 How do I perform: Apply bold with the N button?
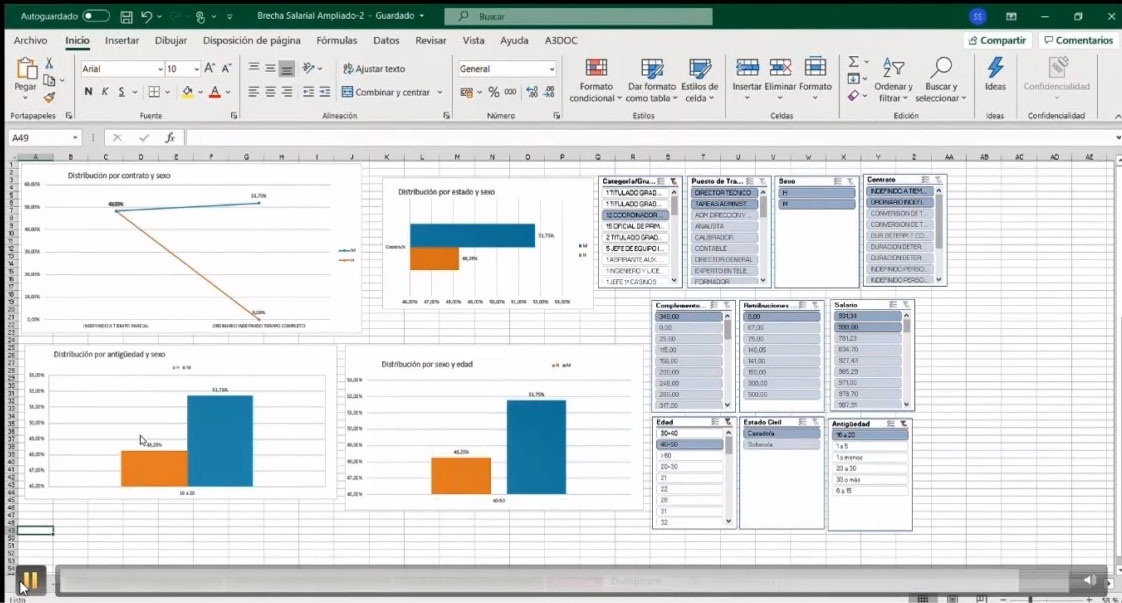coord(88,92)
